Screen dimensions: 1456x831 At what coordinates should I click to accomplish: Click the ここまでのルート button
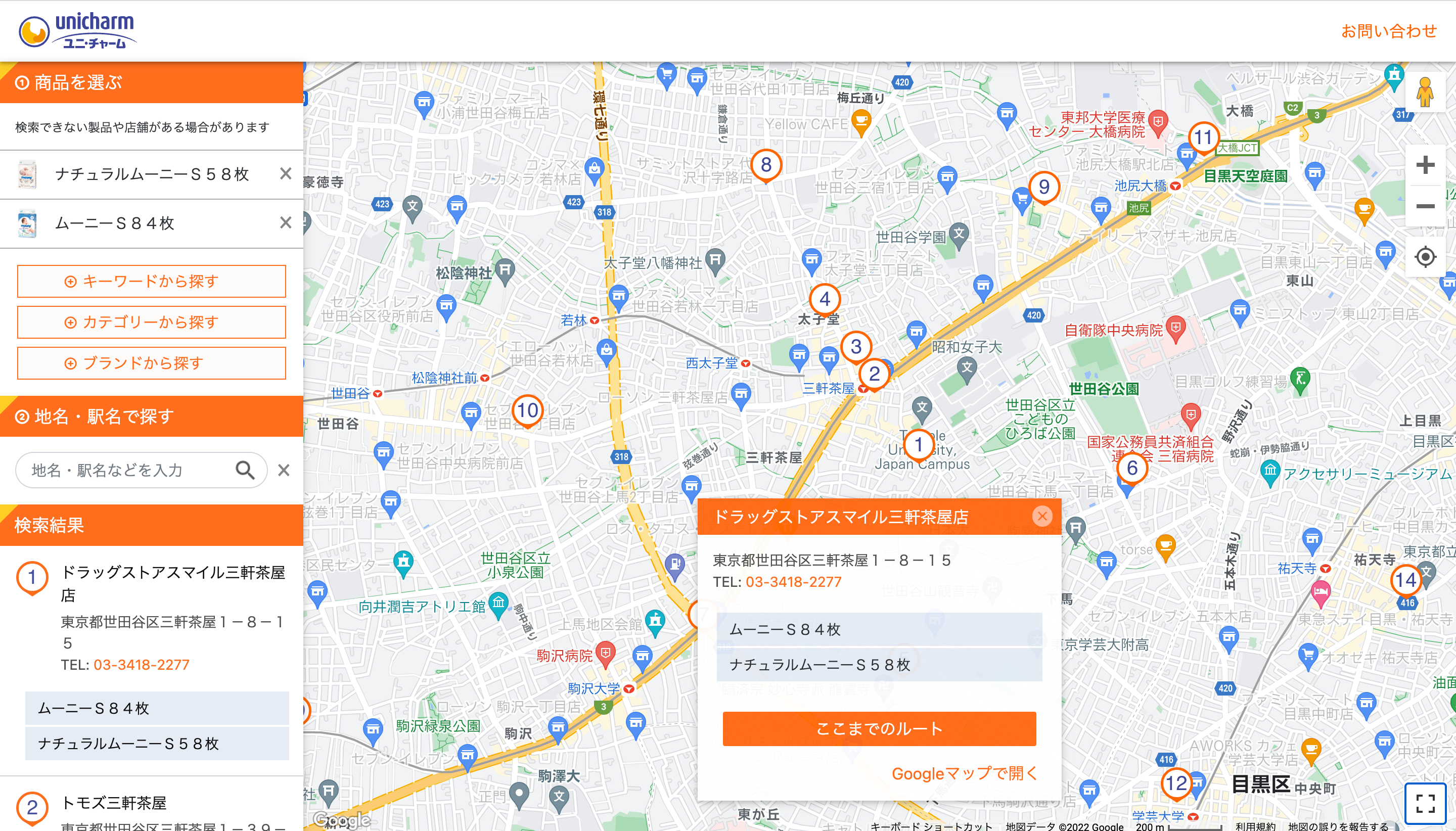click(x=880, y=728)
